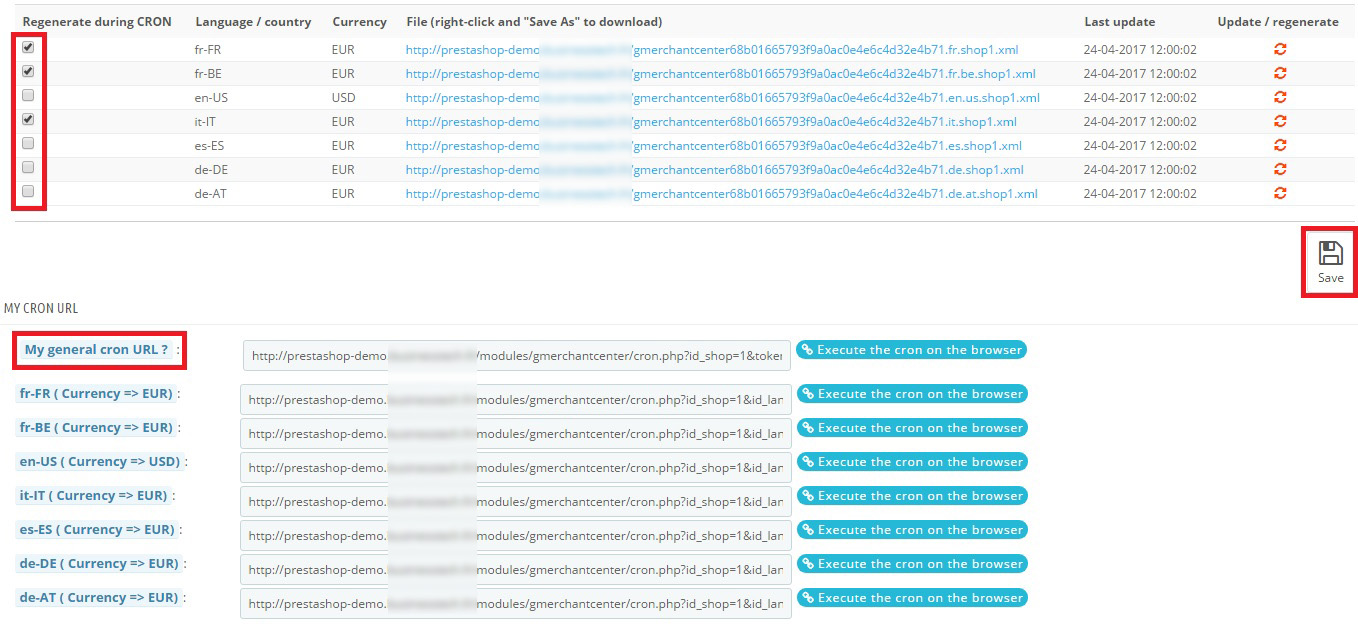
Task: Execute the de-AT cron on the browser
Action: [911, 597]
